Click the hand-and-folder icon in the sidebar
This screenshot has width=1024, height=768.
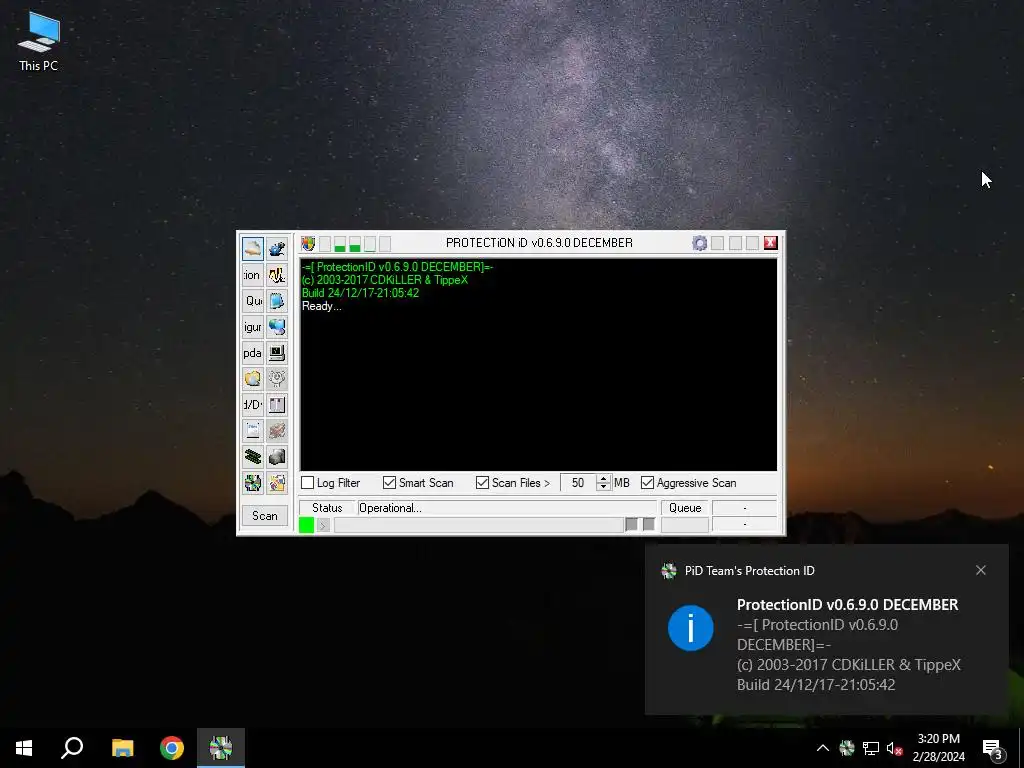point(253,249)
